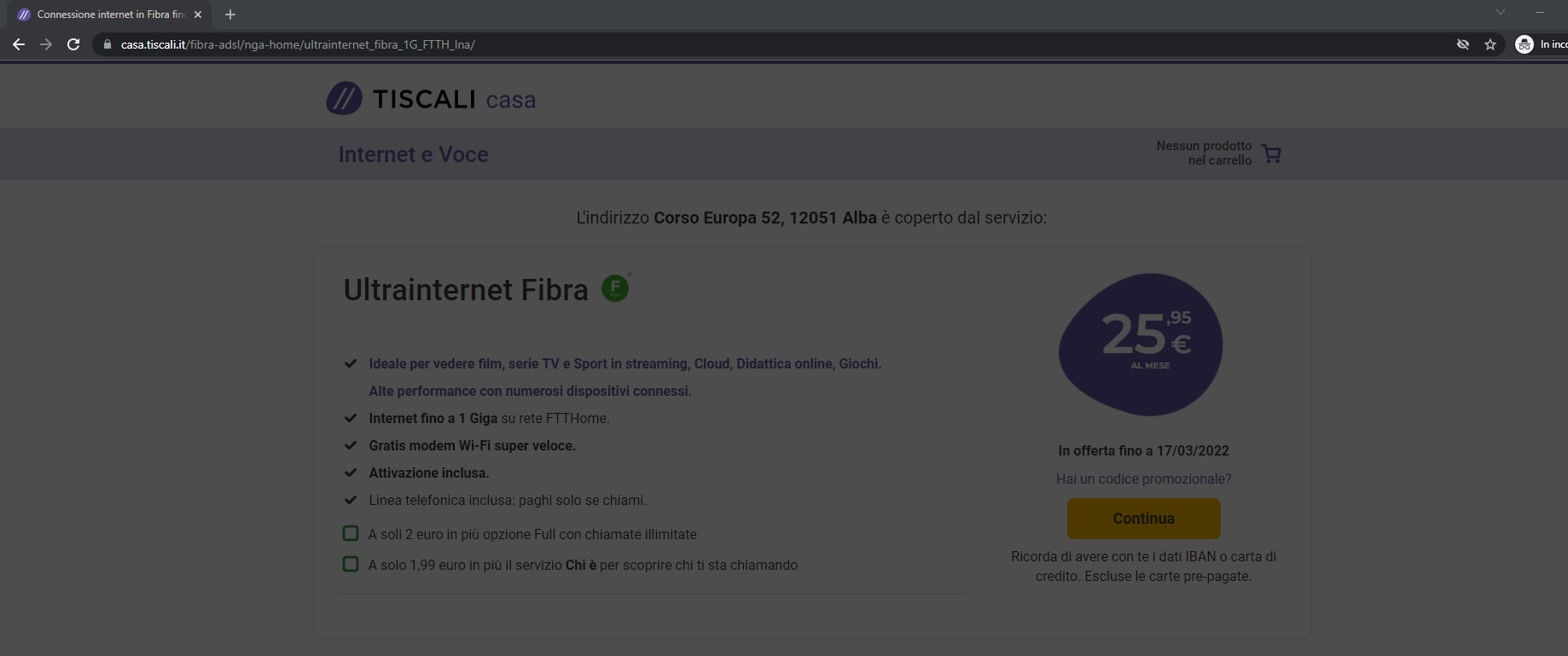Screen dimensions: 1568x656
Task: Click the incognito profile icon
Action: (1524, 44)
